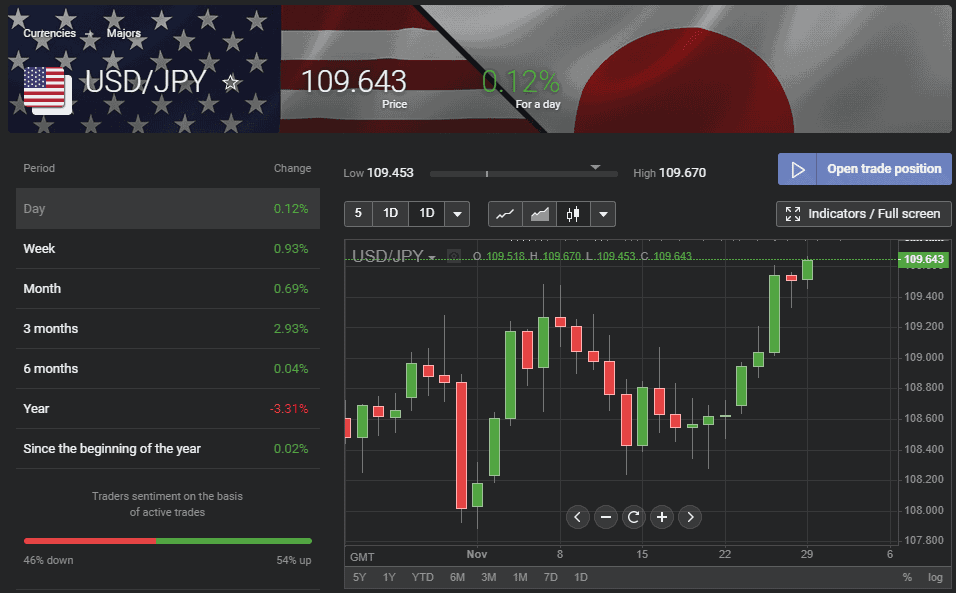Open the USD/JPY symbol dropdown in chart
The width and height of the screenshot is (956, 593).
[433, 257]
